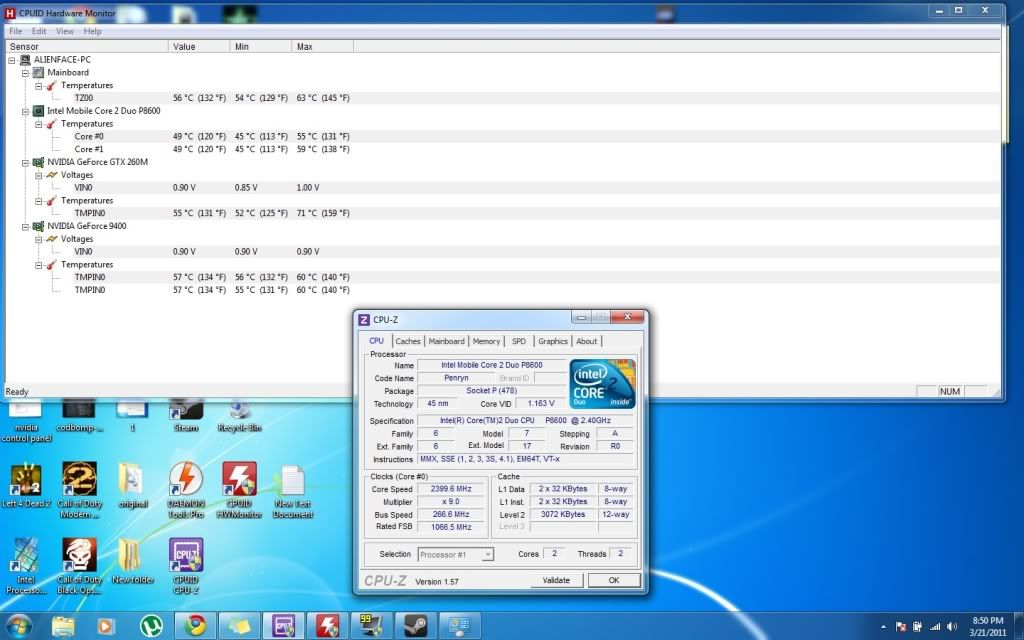Open uTorrent from the taskbar
The width and height of the screenshot is (1024, 640).
tap(152, 626)
